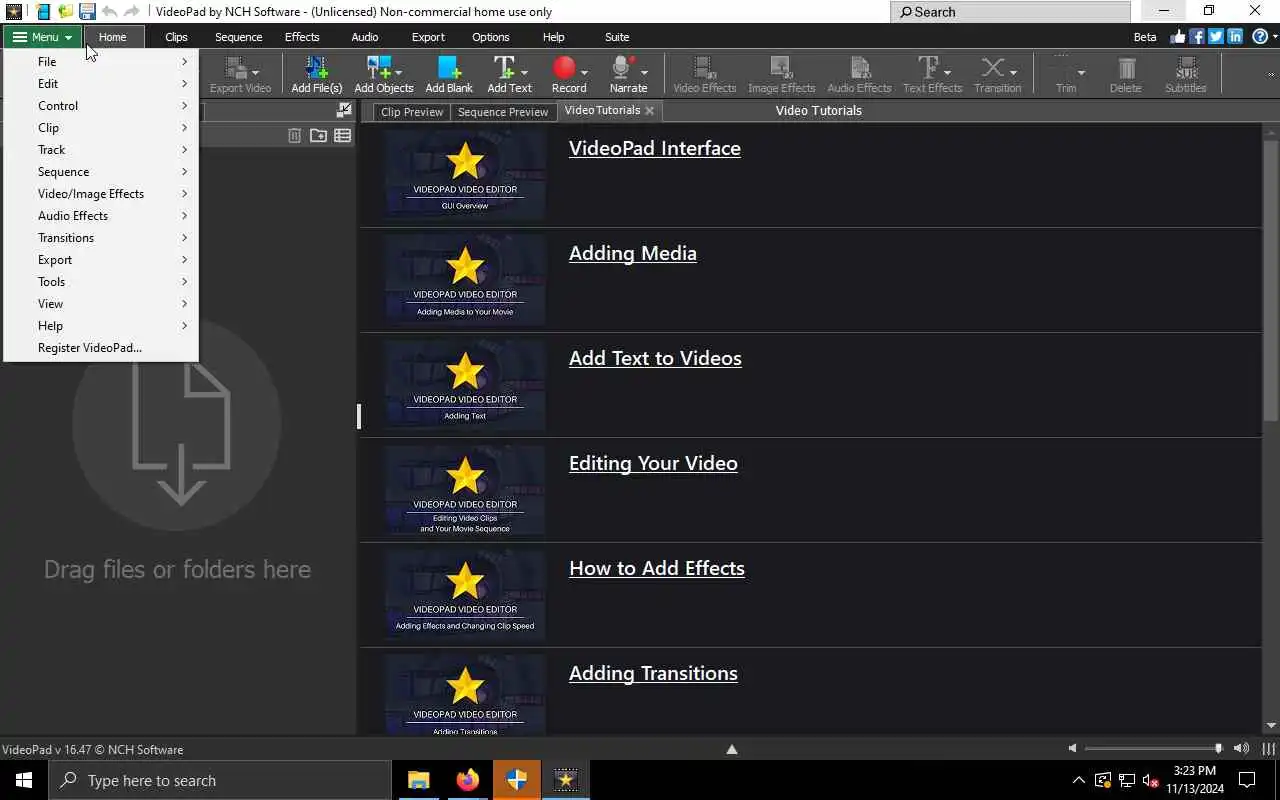Click the Add Text icon
This screenshot has width=1280, height=800.
click(x=505, y=68)
